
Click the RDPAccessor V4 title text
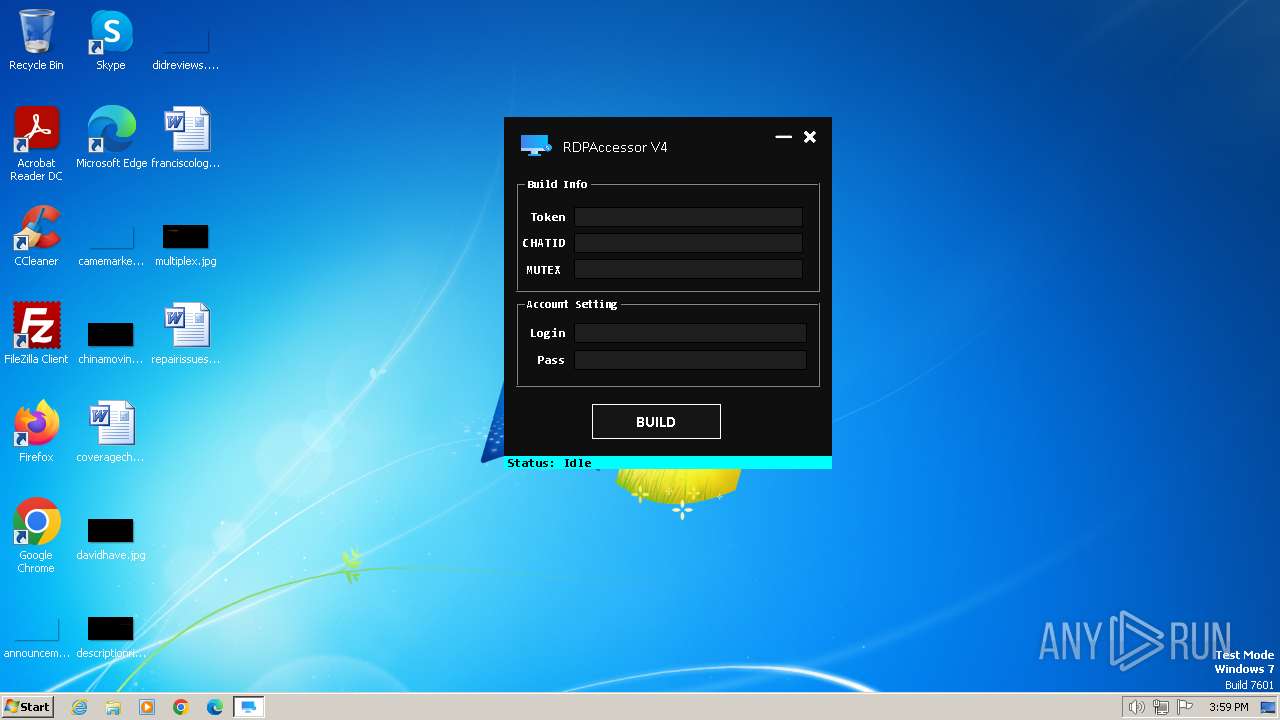point(615,147)
